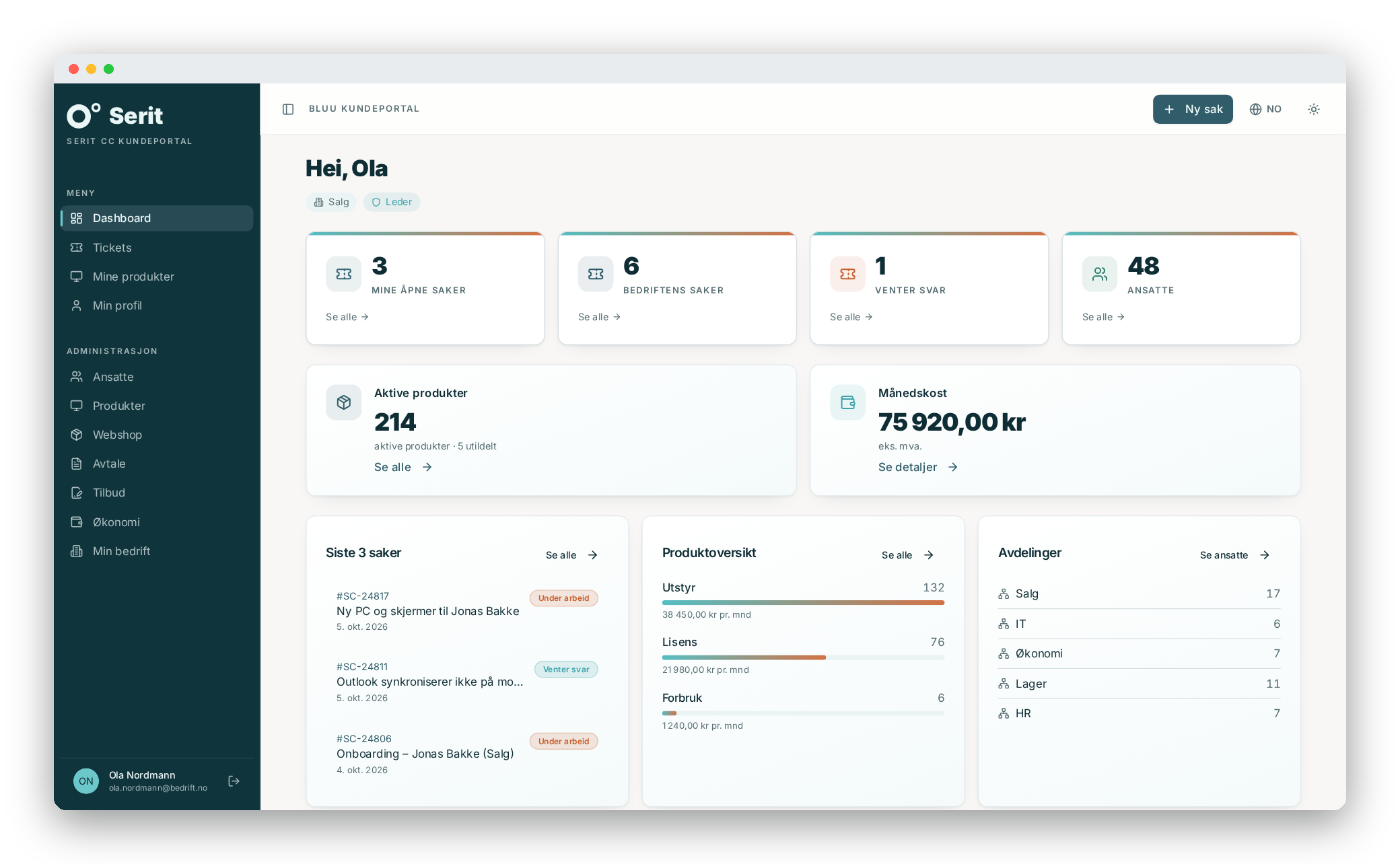The image size is (1400, 864).
Task: Click the box icon in Aktive produkter
Action: (x=344, y=402)
